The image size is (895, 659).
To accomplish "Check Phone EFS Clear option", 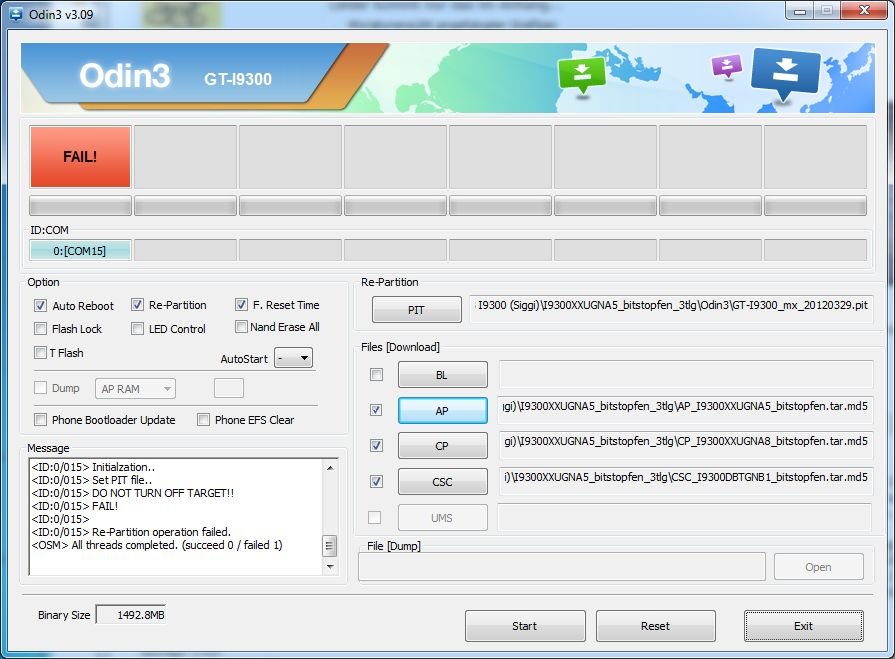I will (203, 420).
